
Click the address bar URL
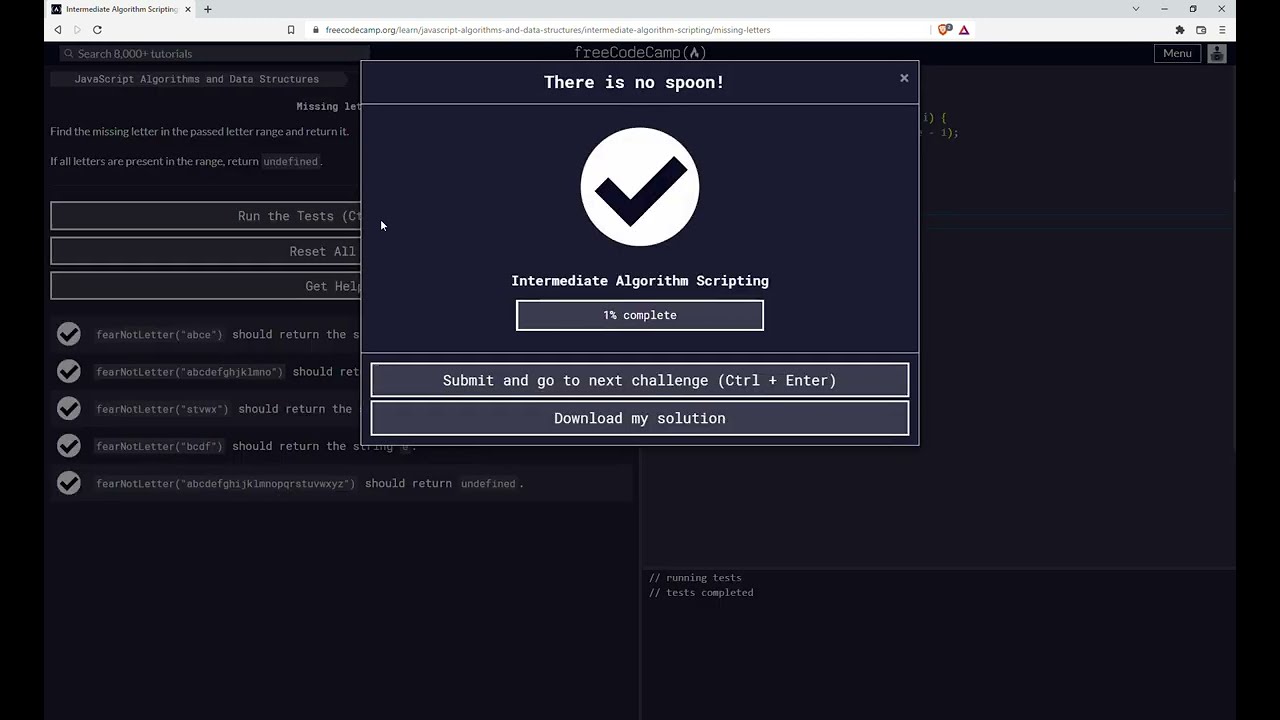(547, 30)
